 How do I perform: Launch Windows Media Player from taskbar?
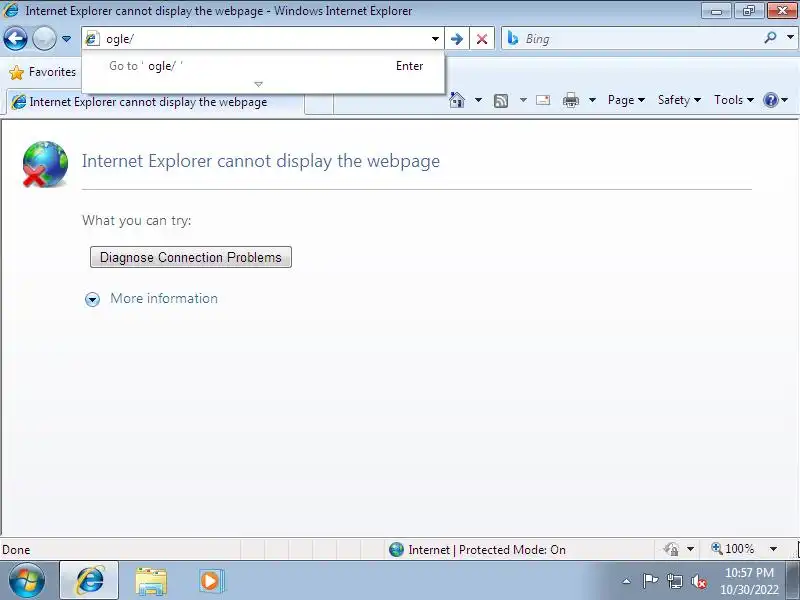coord(211,581)
